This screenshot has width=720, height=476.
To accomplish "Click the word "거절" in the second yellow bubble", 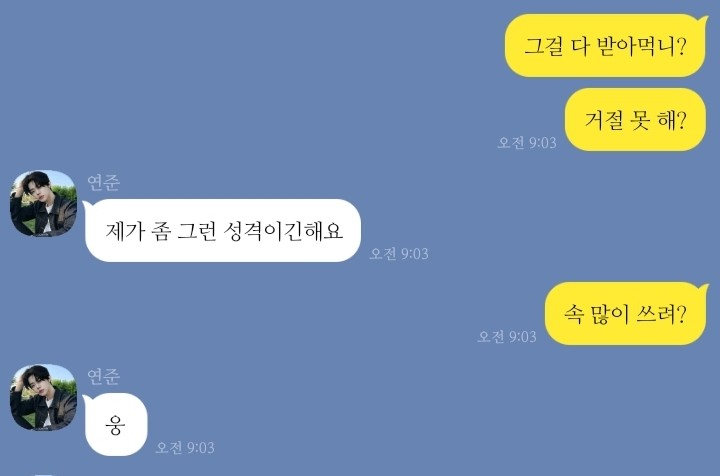I will coord(603,120).
